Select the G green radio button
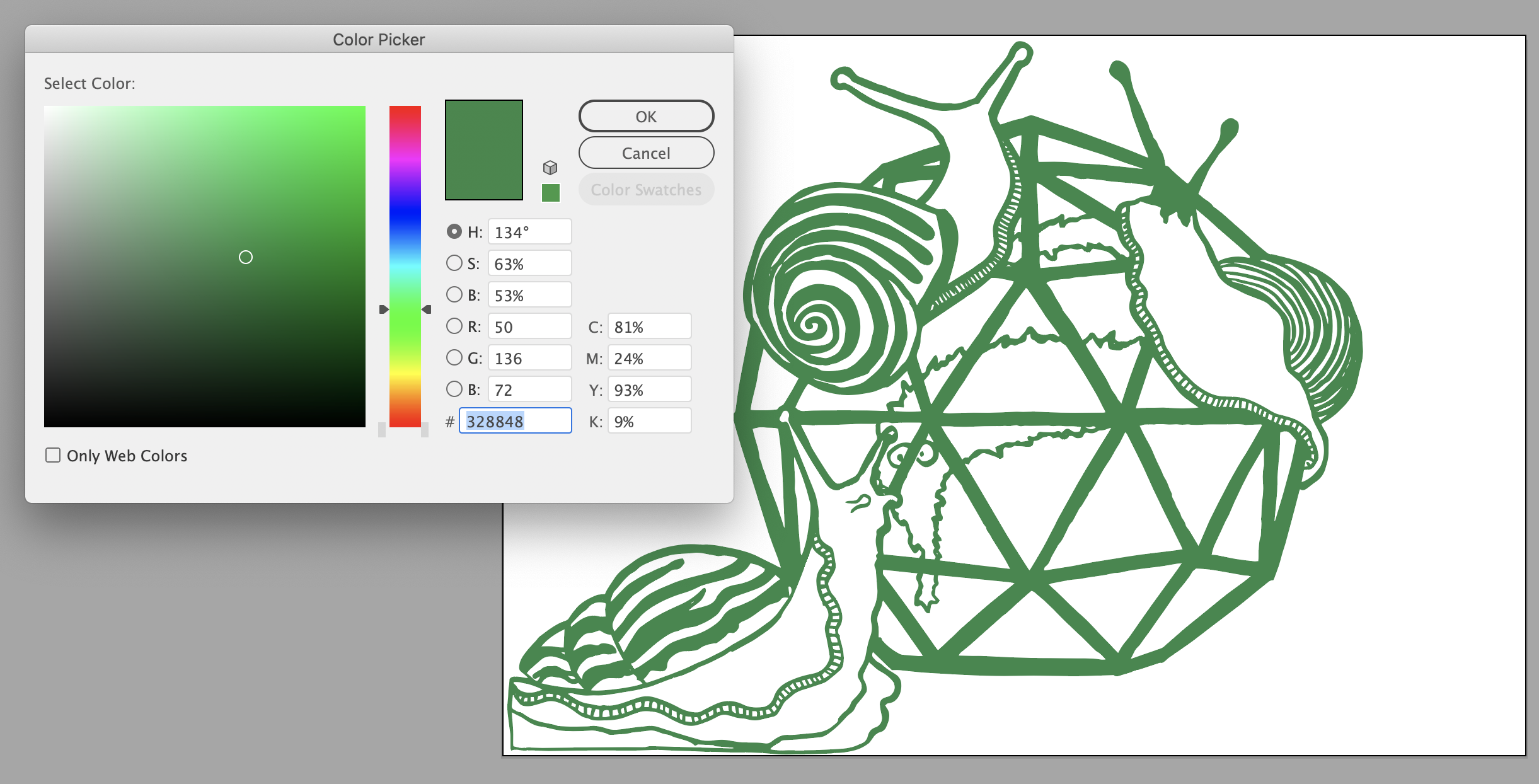This screenshot has width=1539, height=784. (x=454, y=357)
